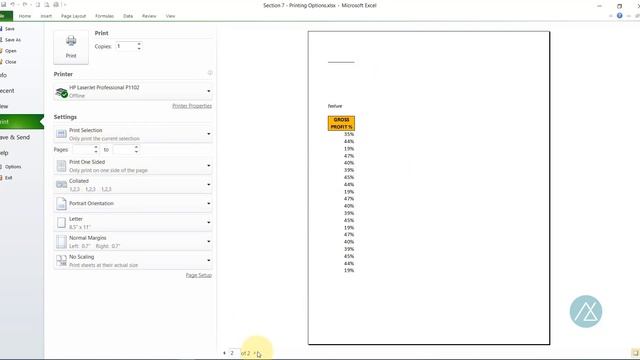Choose Close in the backstage menu

9,62
